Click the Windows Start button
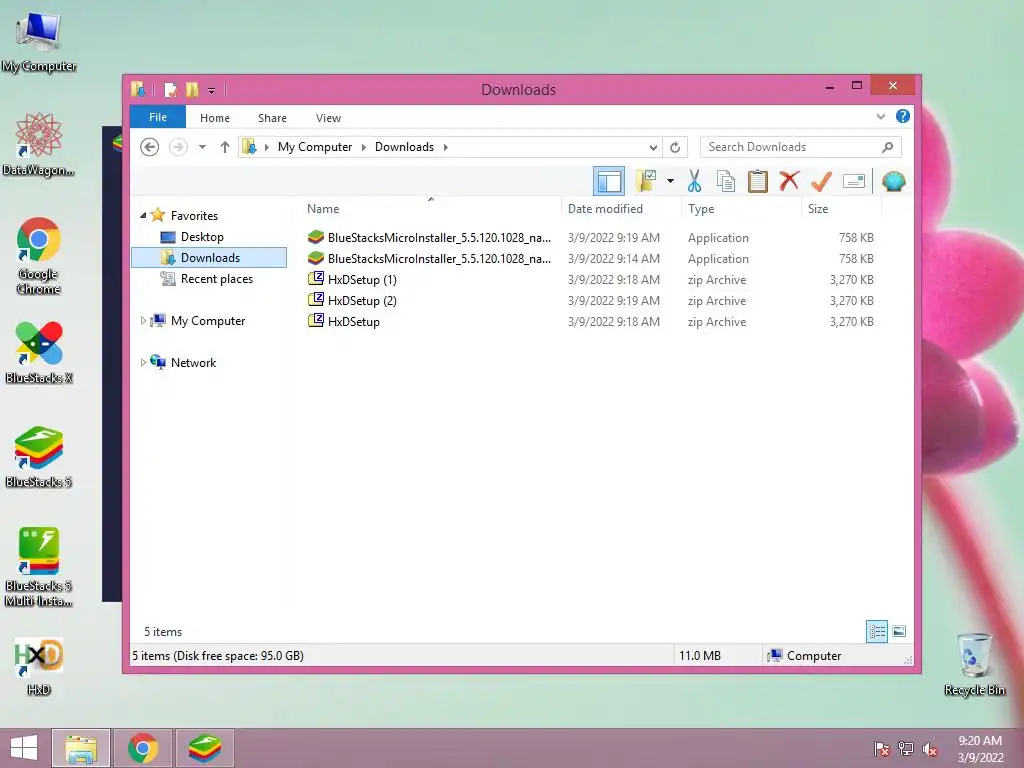This screenshot has width=1024, height=768. pos(24,748)
